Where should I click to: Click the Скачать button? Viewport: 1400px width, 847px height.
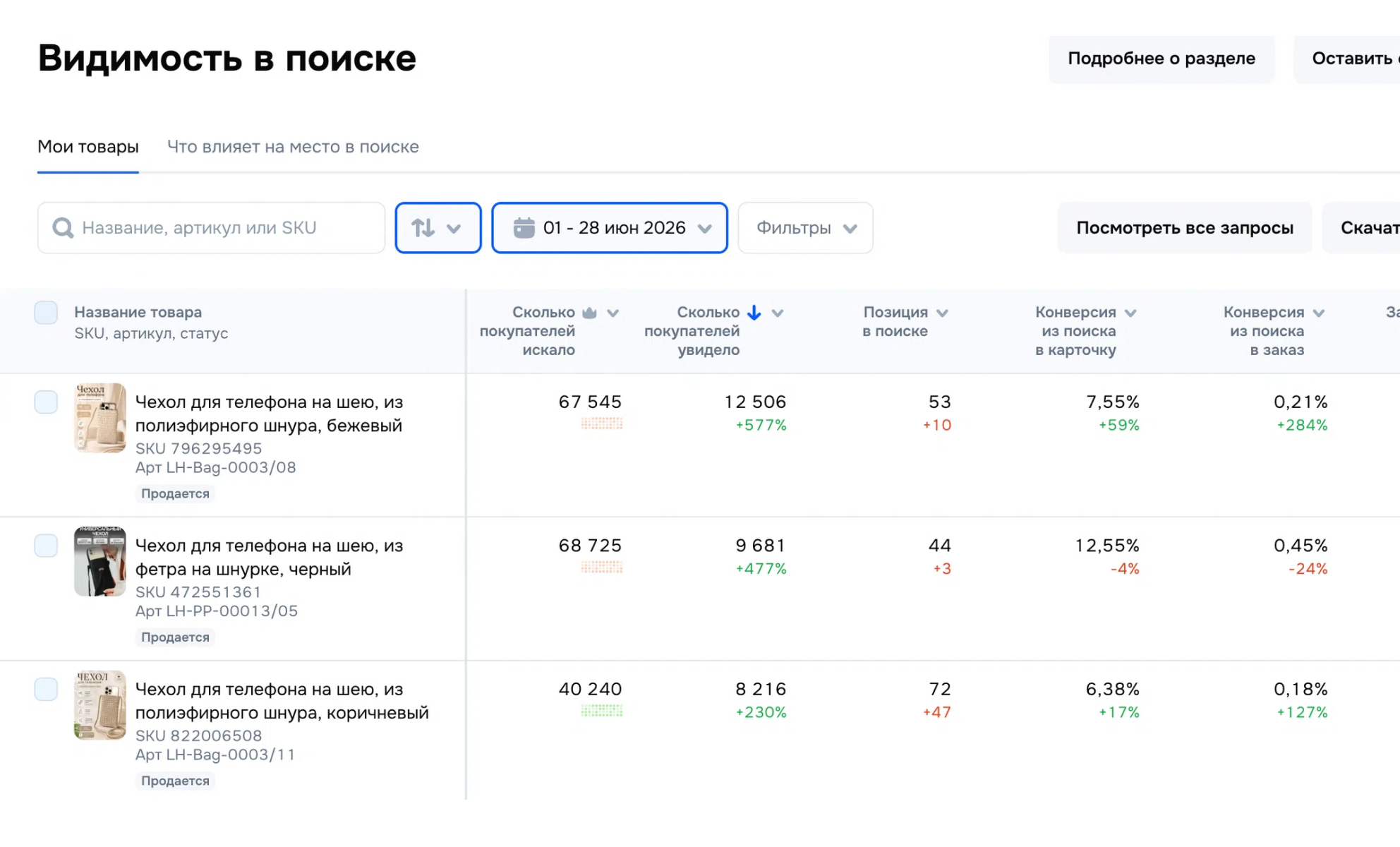pyautogui.click(x=1361, y=228)
